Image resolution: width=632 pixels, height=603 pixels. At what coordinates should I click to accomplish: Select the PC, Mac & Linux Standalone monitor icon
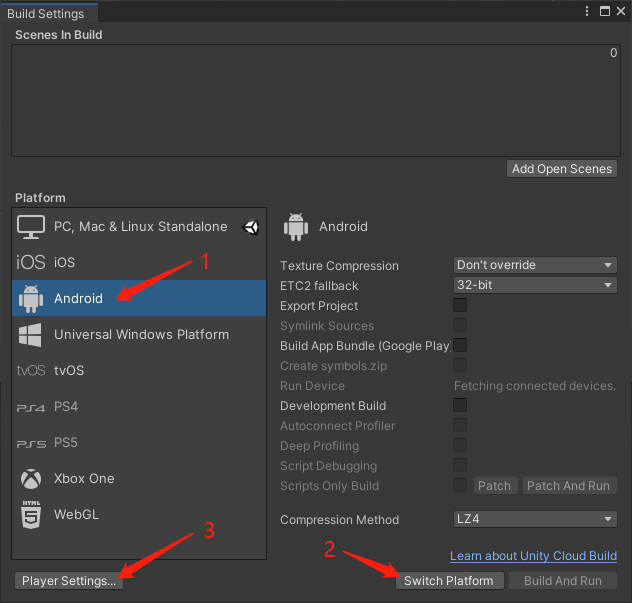coord(31,227)
